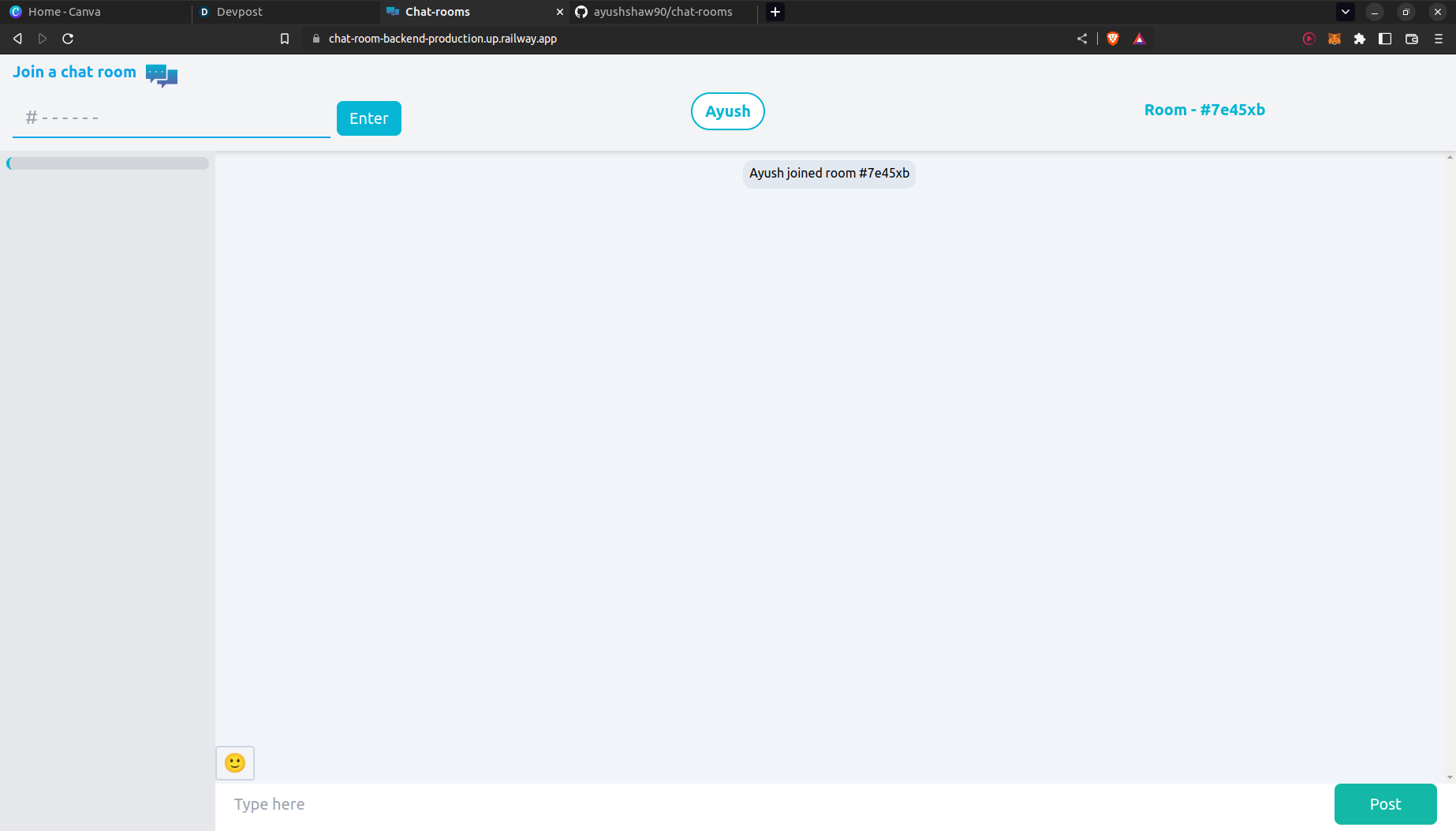Screen dimensions: 1456x831
Task: Click the sidebar progress bar
Action: [108, 163]
